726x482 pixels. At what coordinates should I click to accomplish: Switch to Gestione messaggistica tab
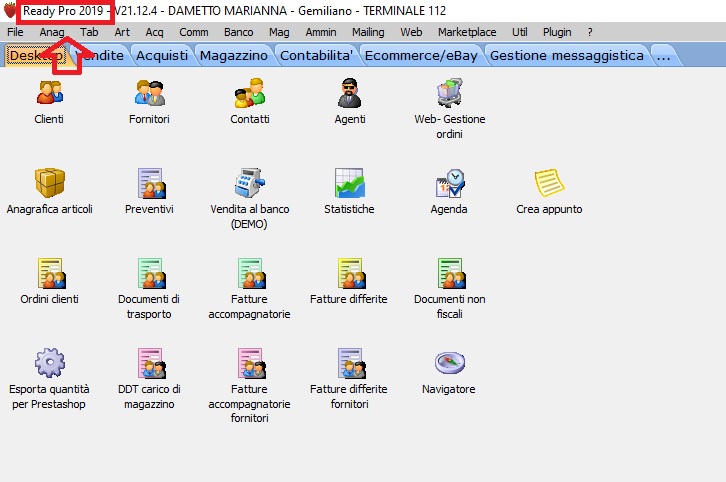pos(567,56)
